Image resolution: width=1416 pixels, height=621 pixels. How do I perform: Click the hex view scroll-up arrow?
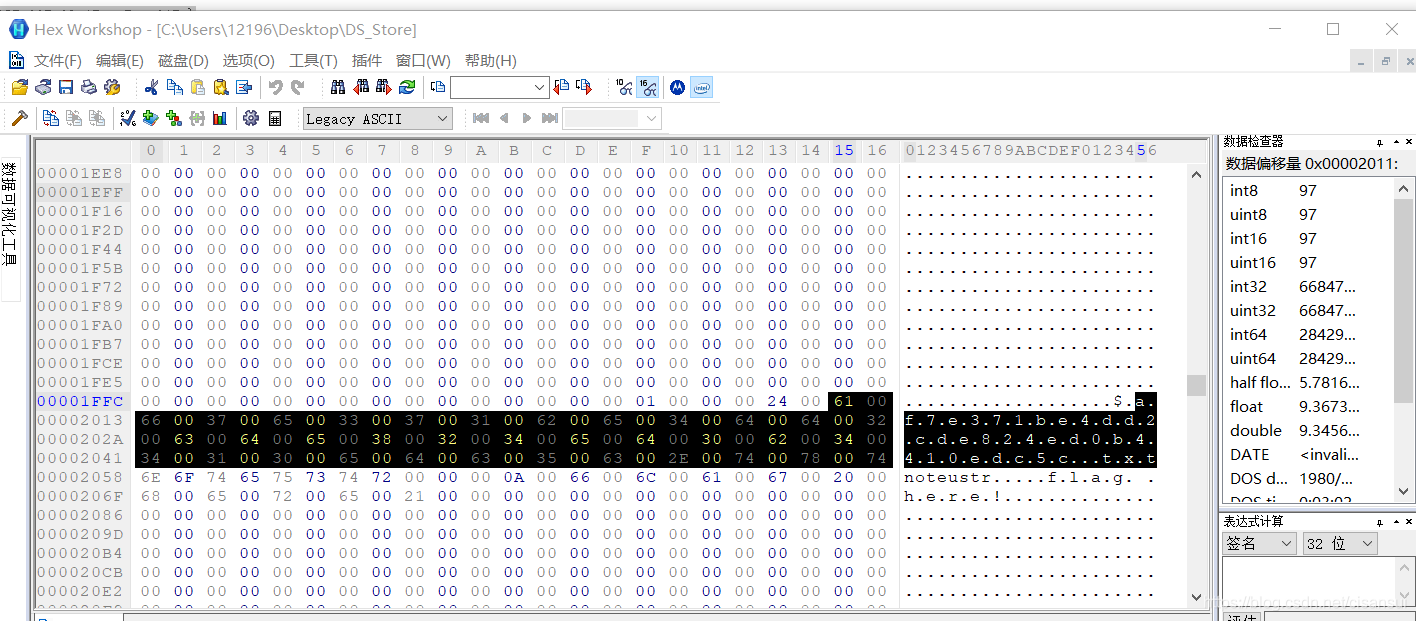1196,173
